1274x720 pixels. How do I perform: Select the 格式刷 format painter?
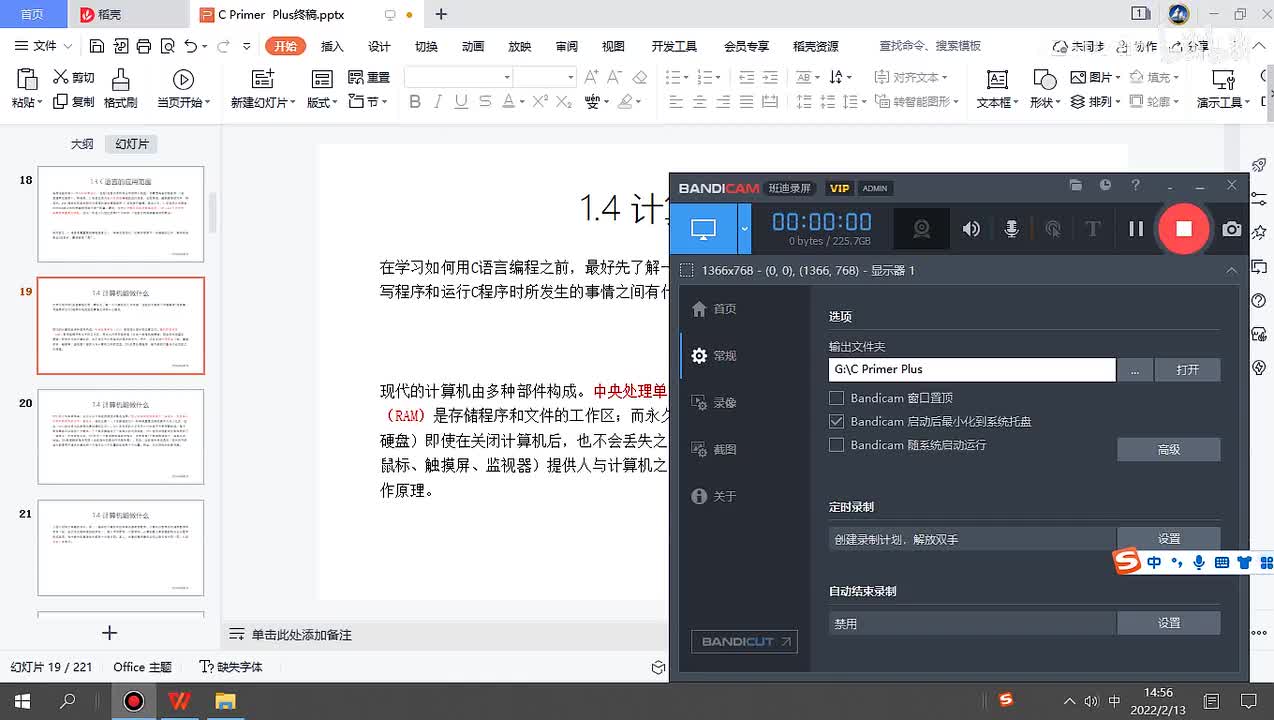[120, 89]
